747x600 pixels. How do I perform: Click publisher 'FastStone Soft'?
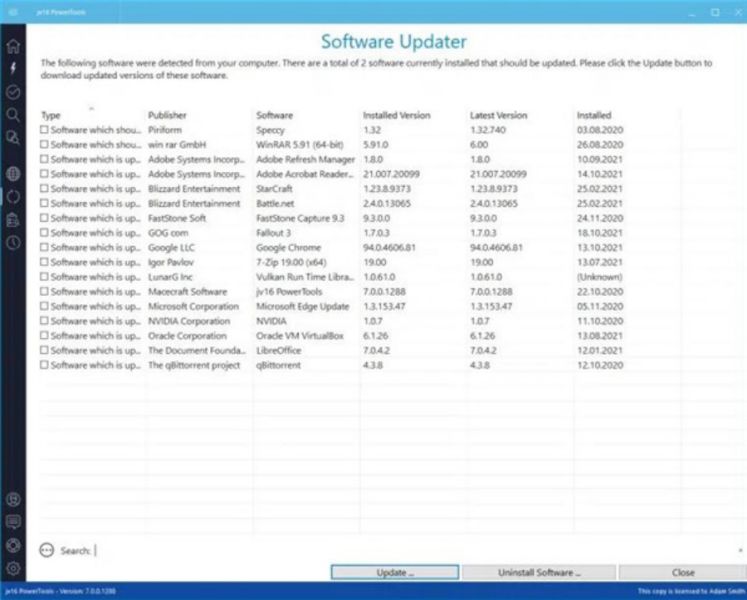pos(177,218)
